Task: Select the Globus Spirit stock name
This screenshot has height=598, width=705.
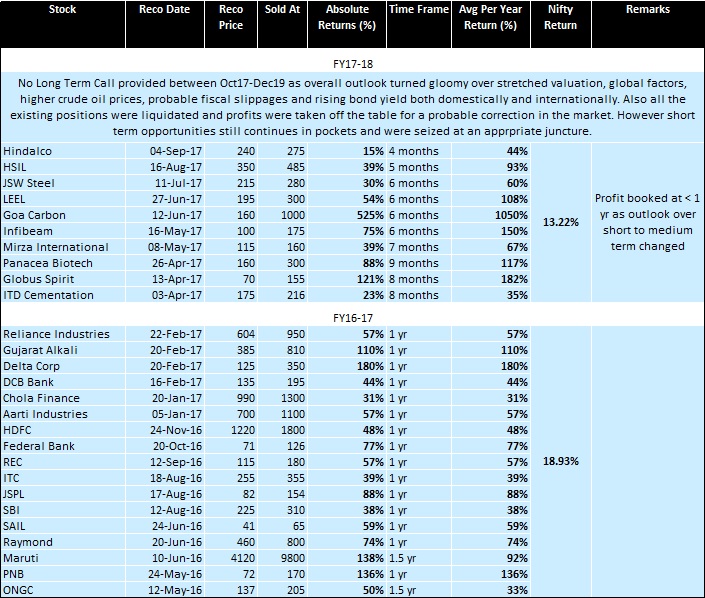Action: [x=39, y=279]
